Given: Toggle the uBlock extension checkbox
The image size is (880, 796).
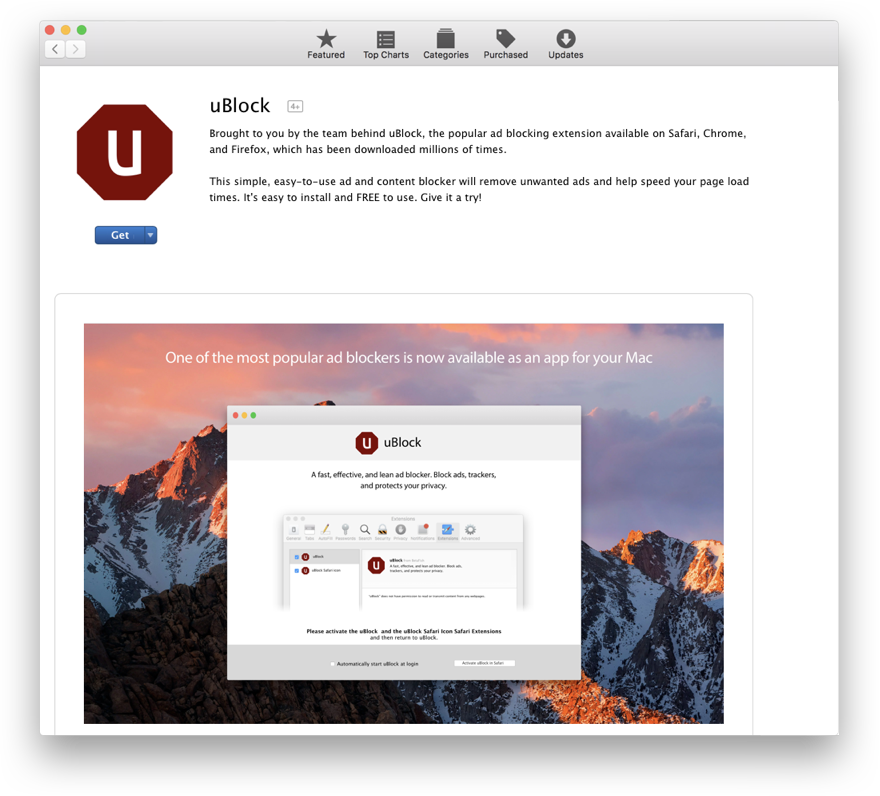Looking at the screenshot, I should tap(296, 557).
